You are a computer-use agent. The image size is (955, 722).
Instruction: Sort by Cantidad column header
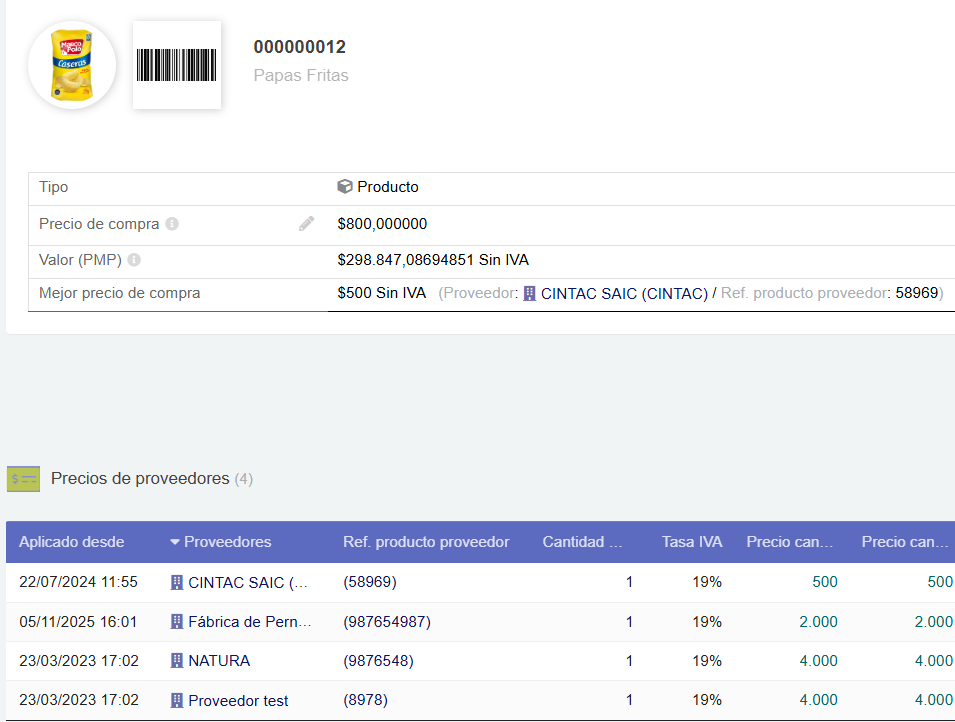[x=582, y=542]
